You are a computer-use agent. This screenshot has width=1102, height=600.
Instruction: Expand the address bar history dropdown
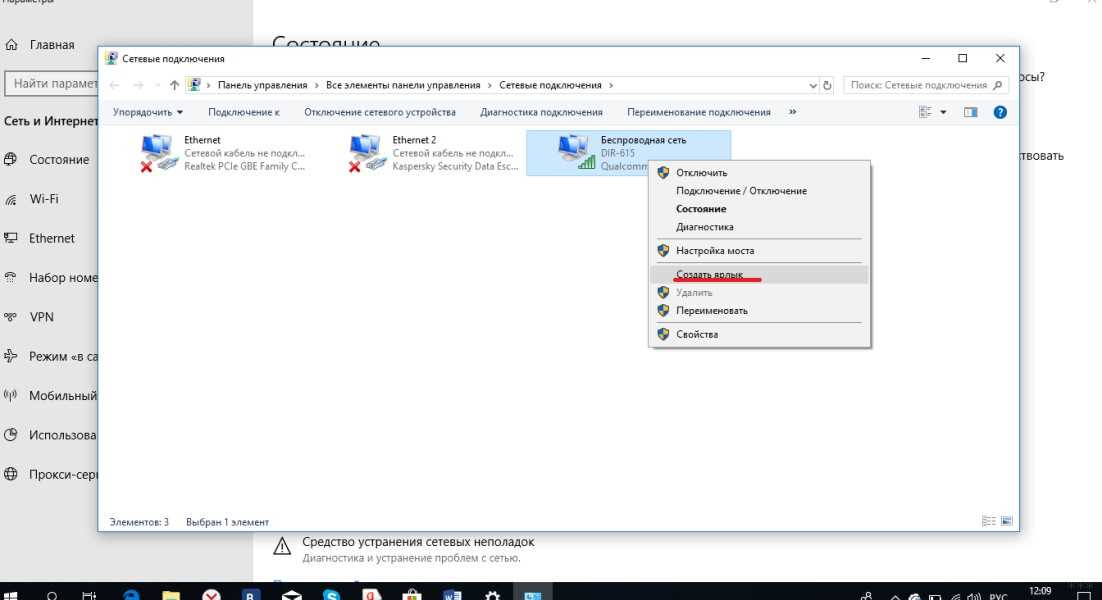point(812,85)
